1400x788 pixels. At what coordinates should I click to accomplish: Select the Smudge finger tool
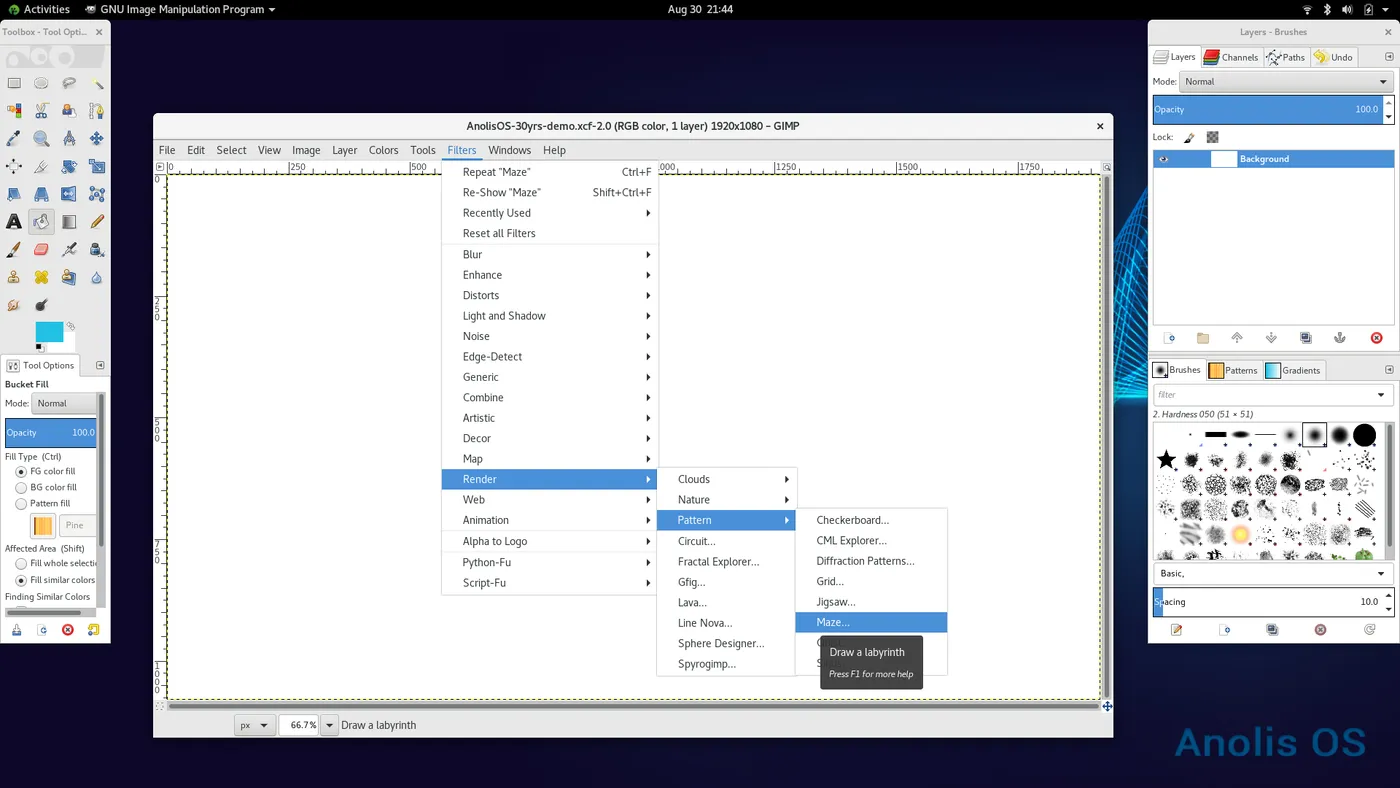pos(14,305)
